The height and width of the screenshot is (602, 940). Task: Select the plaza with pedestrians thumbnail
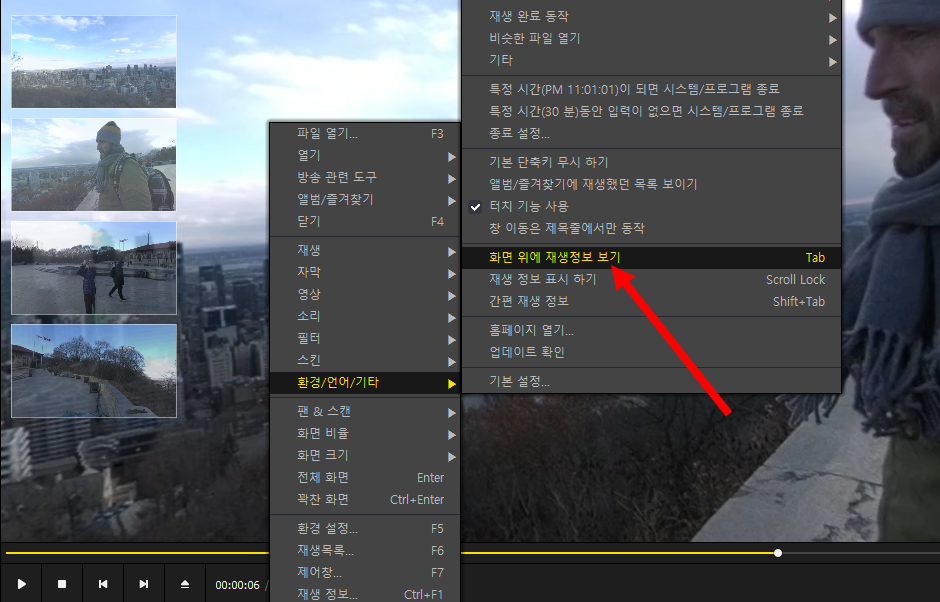click(x=94, y=268)
